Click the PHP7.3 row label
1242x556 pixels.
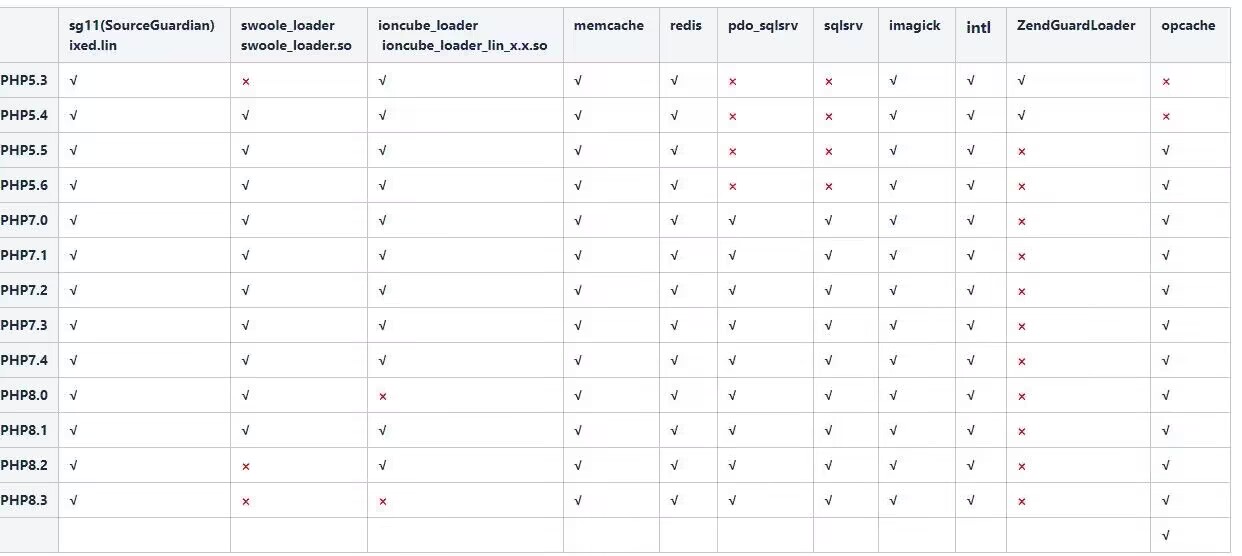coord(25,325)
